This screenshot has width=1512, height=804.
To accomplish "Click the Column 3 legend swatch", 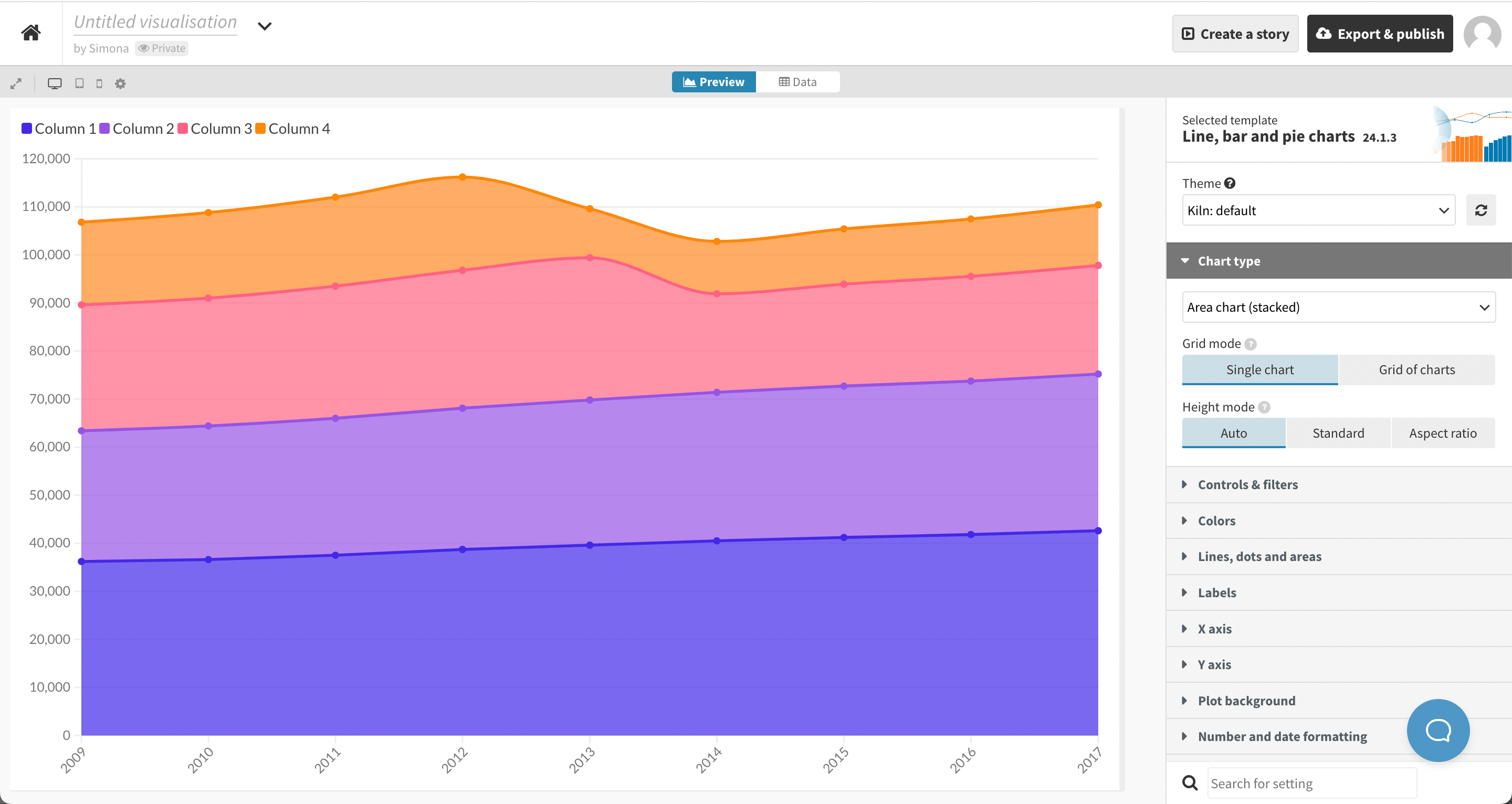I will point(183,129).
